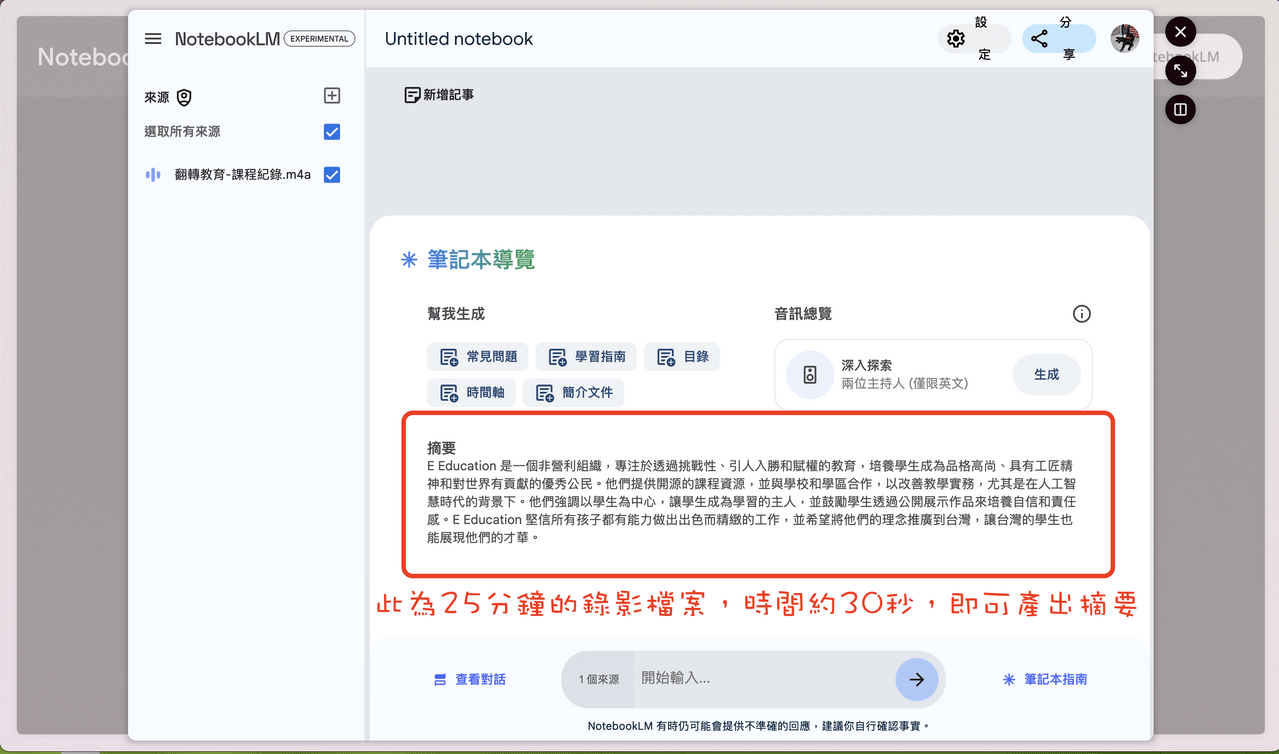Click the audio icon of 翻轉教育-課程紀錄.m4a

153,175
